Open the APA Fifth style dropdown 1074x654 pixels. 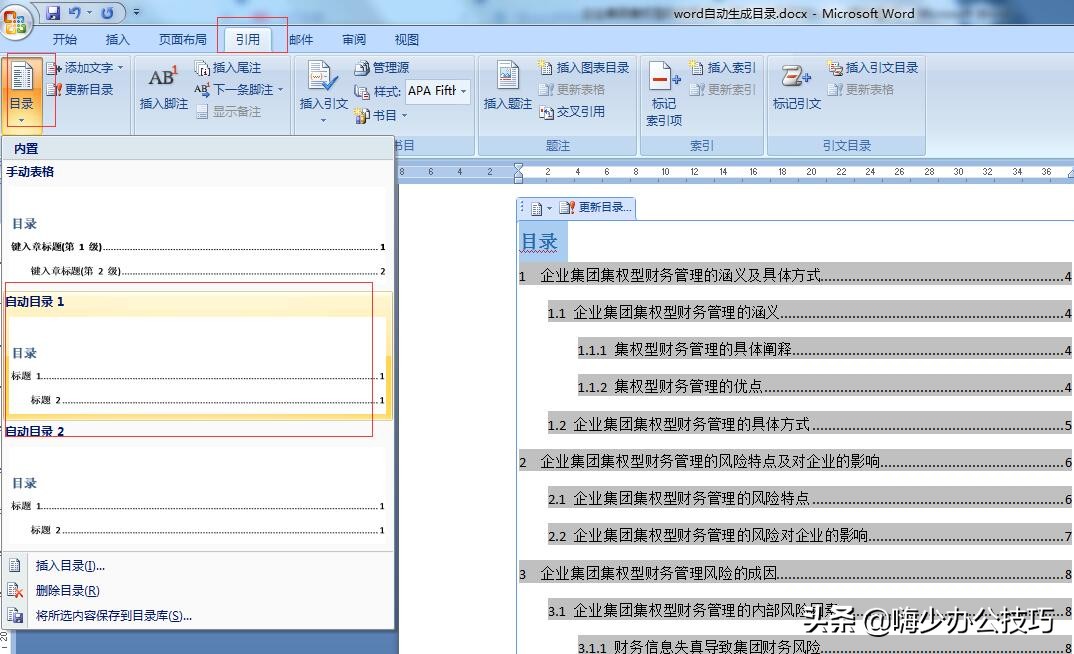466,90
